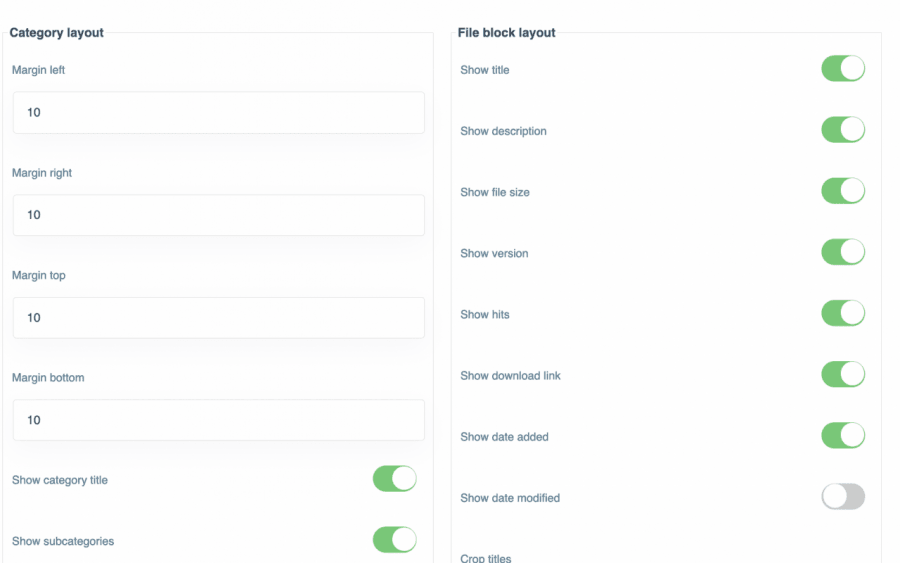Click the Margin left input field

click(218, 113)
